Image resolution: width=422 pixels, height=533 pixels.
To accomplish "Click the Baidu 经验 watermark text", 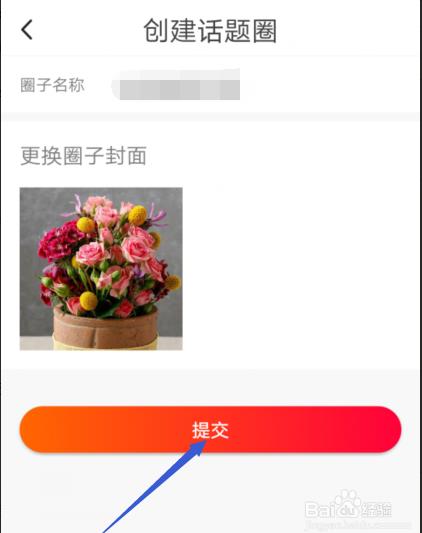I will [376, 510].
